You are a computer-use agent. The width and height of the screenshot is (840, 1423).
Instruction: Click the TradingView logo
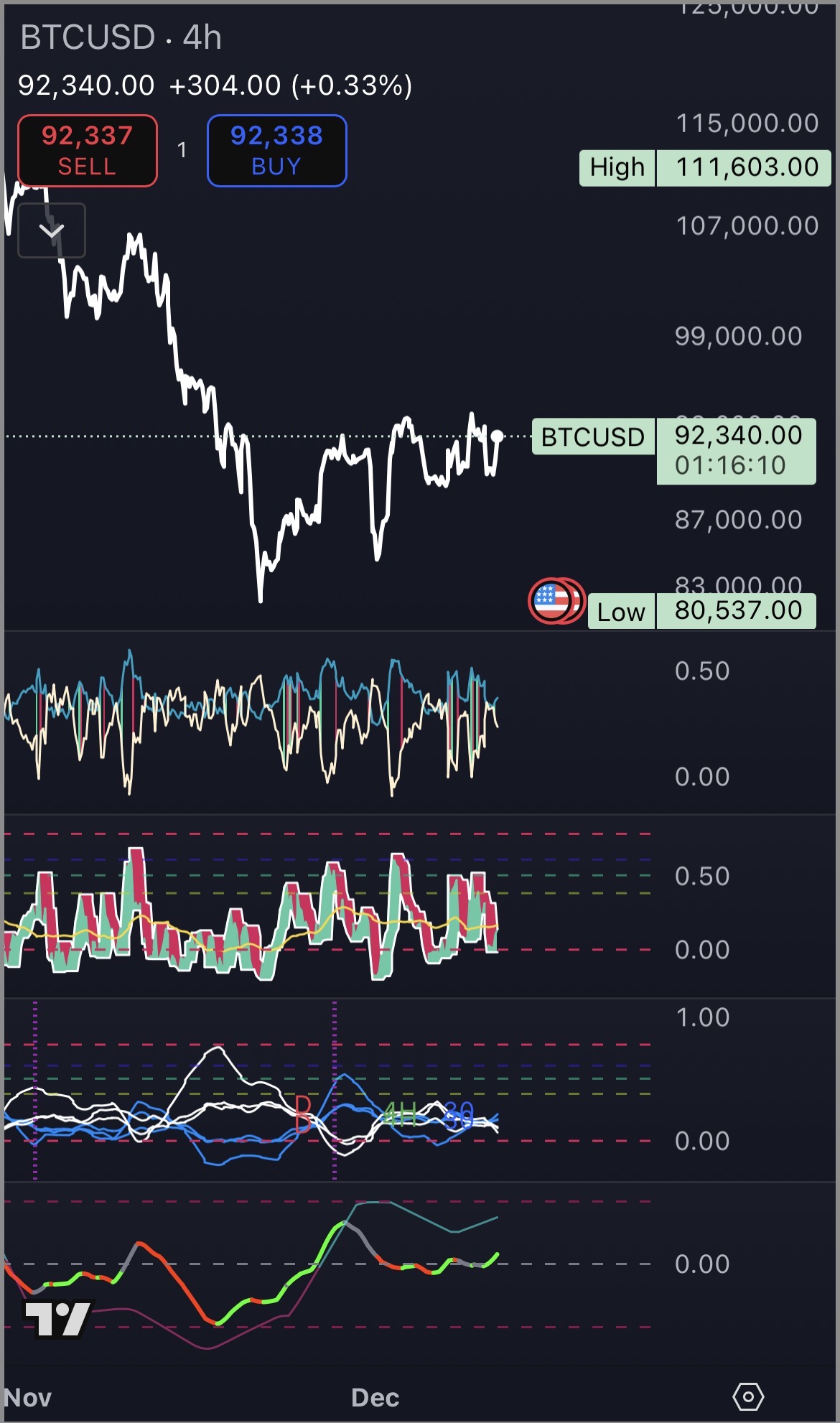coord(58,1318)
